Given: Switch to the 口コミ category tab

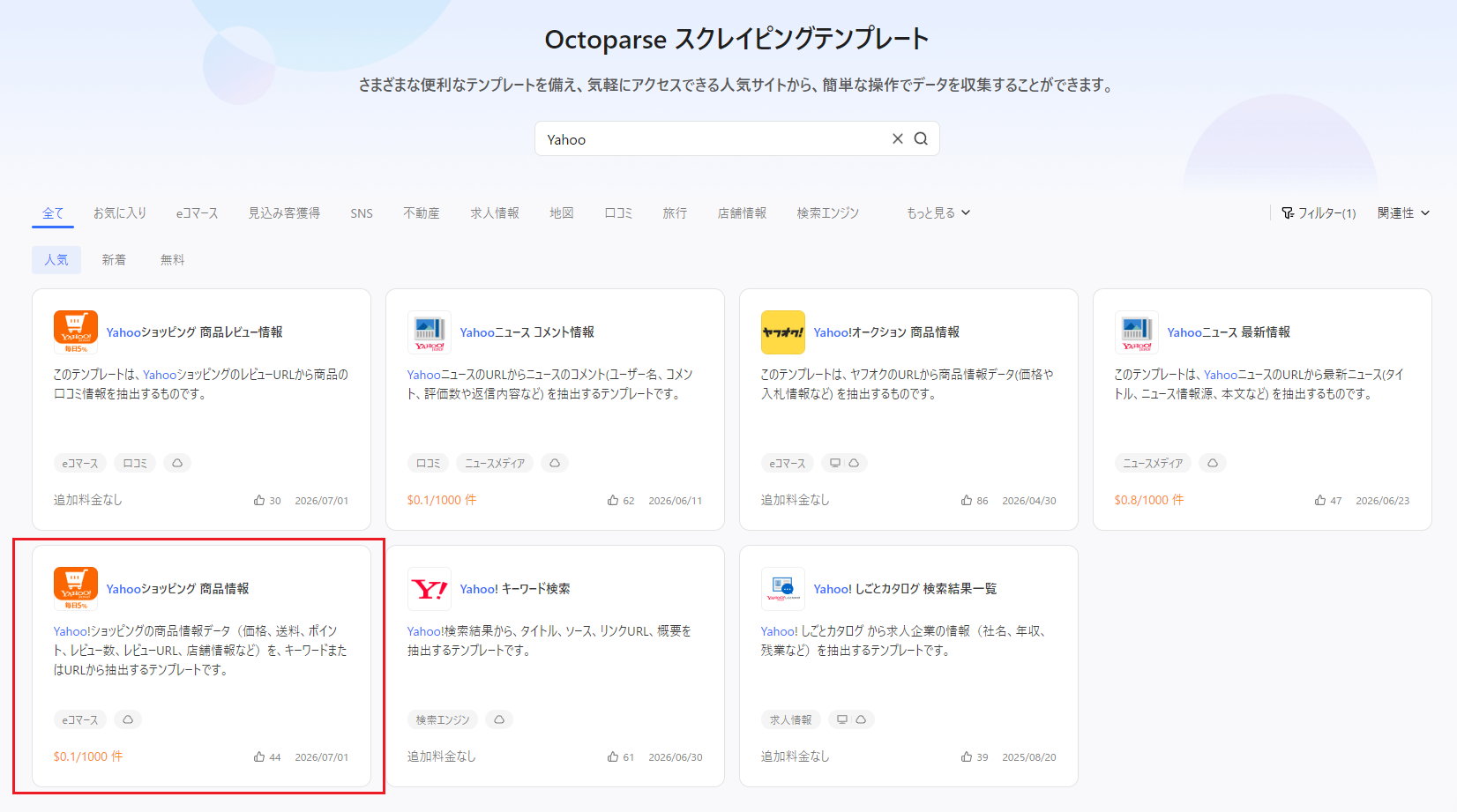Looking at the screenshot, I should [x=618, y=213].
